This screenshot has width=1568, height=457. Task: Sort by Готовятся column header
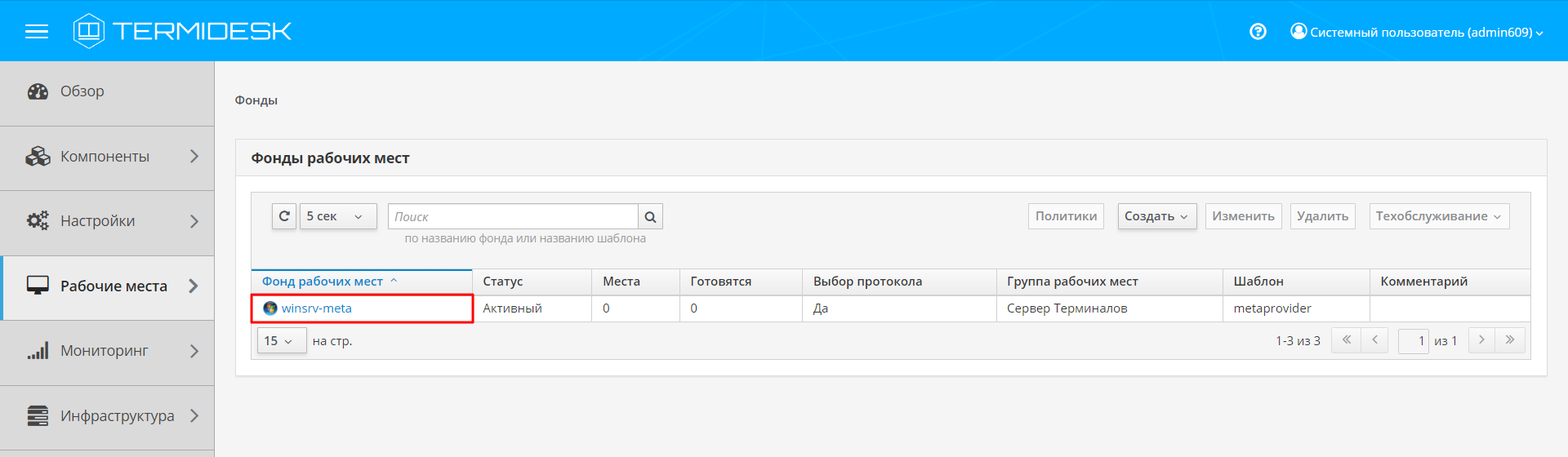click(x=741, y=282)
